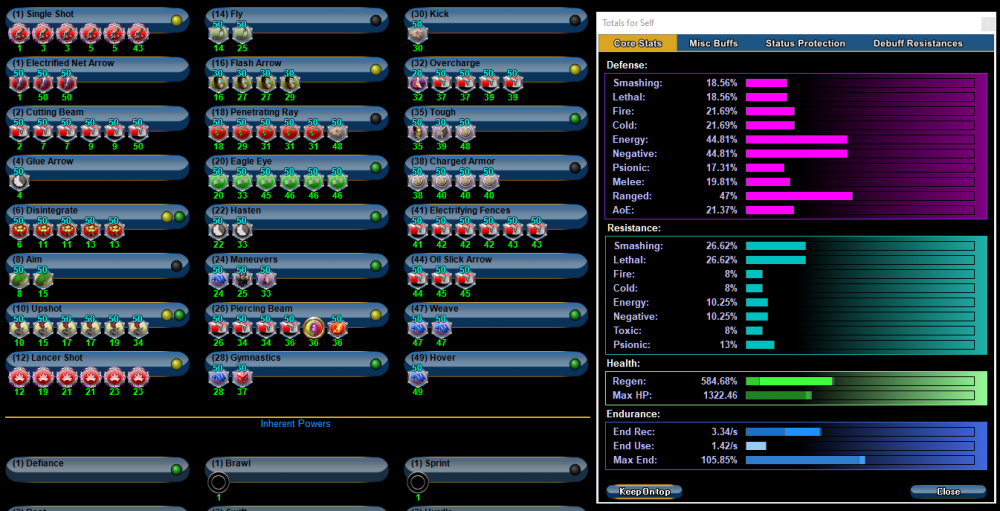Click the Close button in the Totals window
This screenshot has width=1000, height=511.
point(947,491)
